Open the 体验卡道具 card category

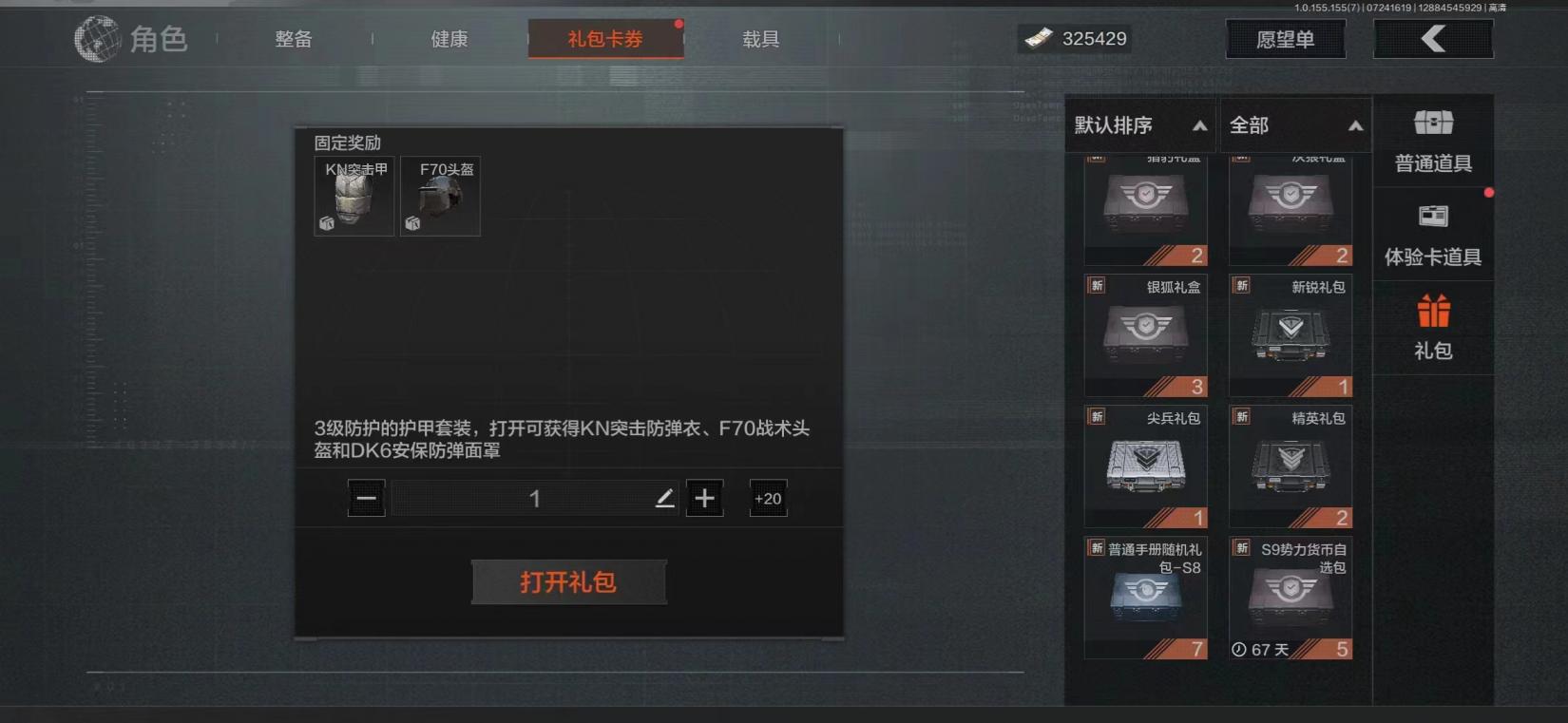click(1433, 234)
